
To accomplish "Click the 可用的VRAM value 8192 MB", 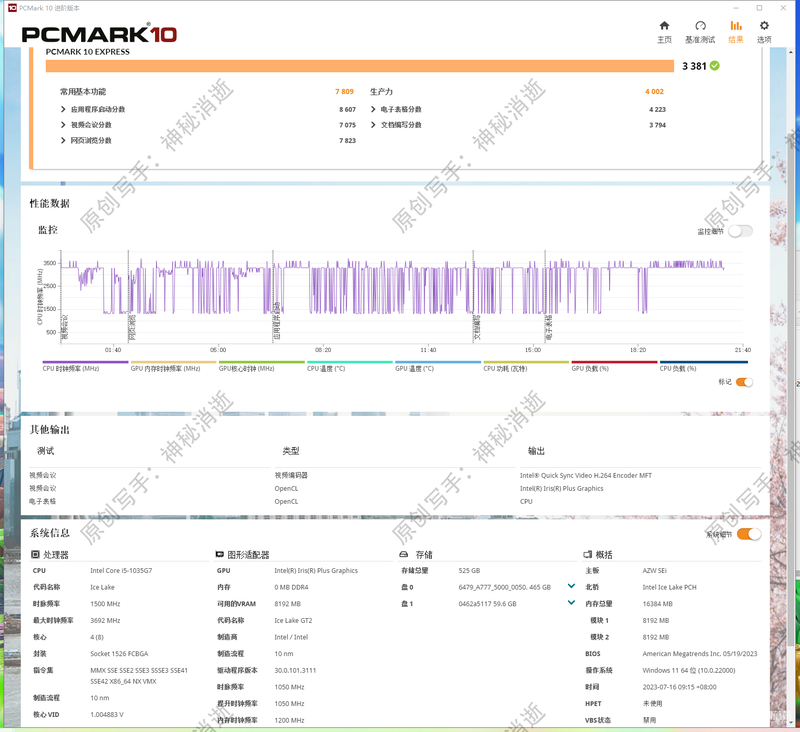I will (288, 604).
